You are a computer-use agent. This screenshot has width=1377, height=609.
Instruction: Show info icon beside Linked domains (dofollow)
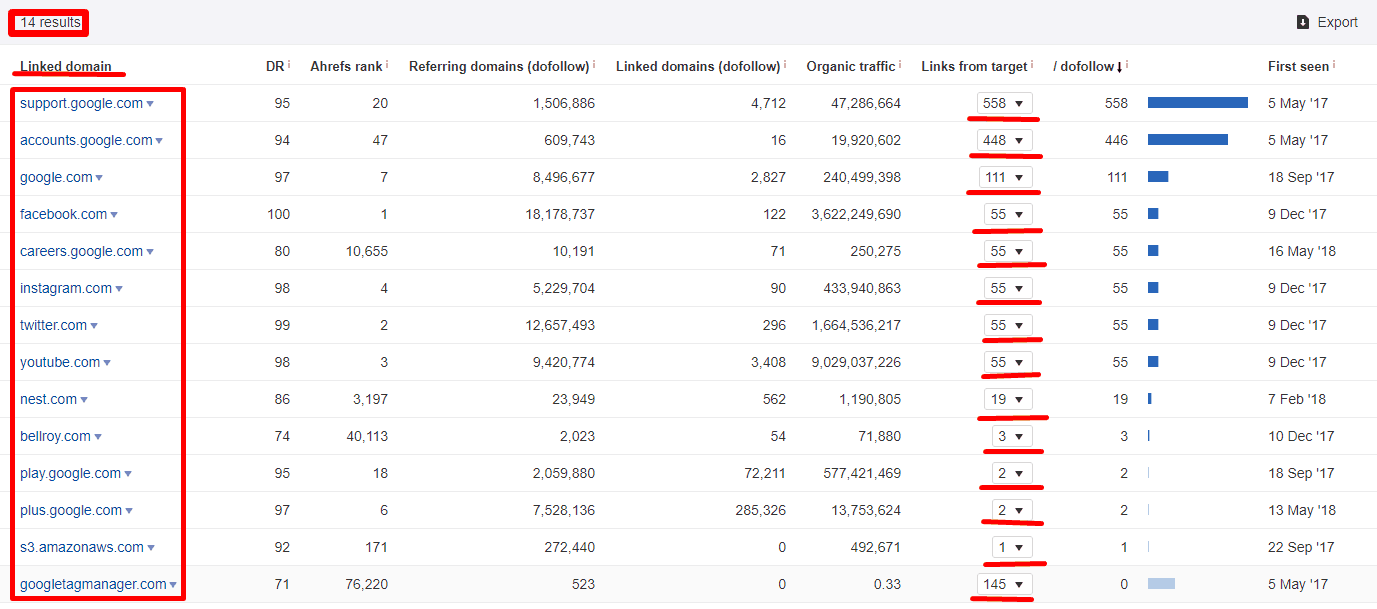784,64
